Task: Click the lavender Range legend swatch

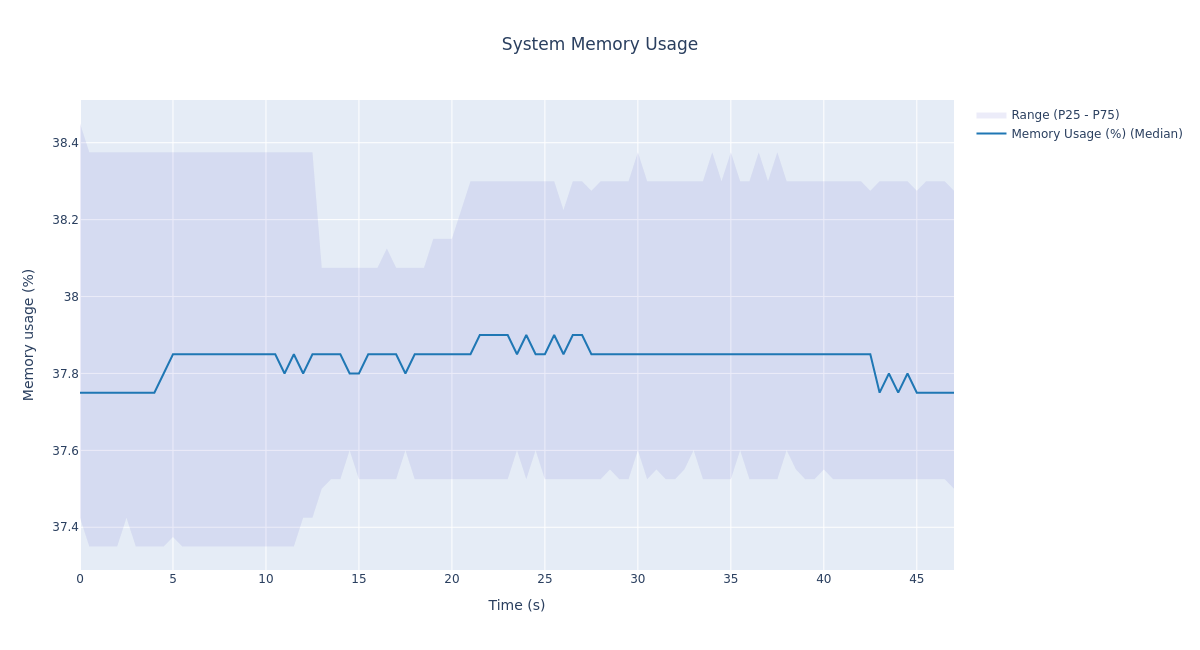Action: click(x=991, y=115)
